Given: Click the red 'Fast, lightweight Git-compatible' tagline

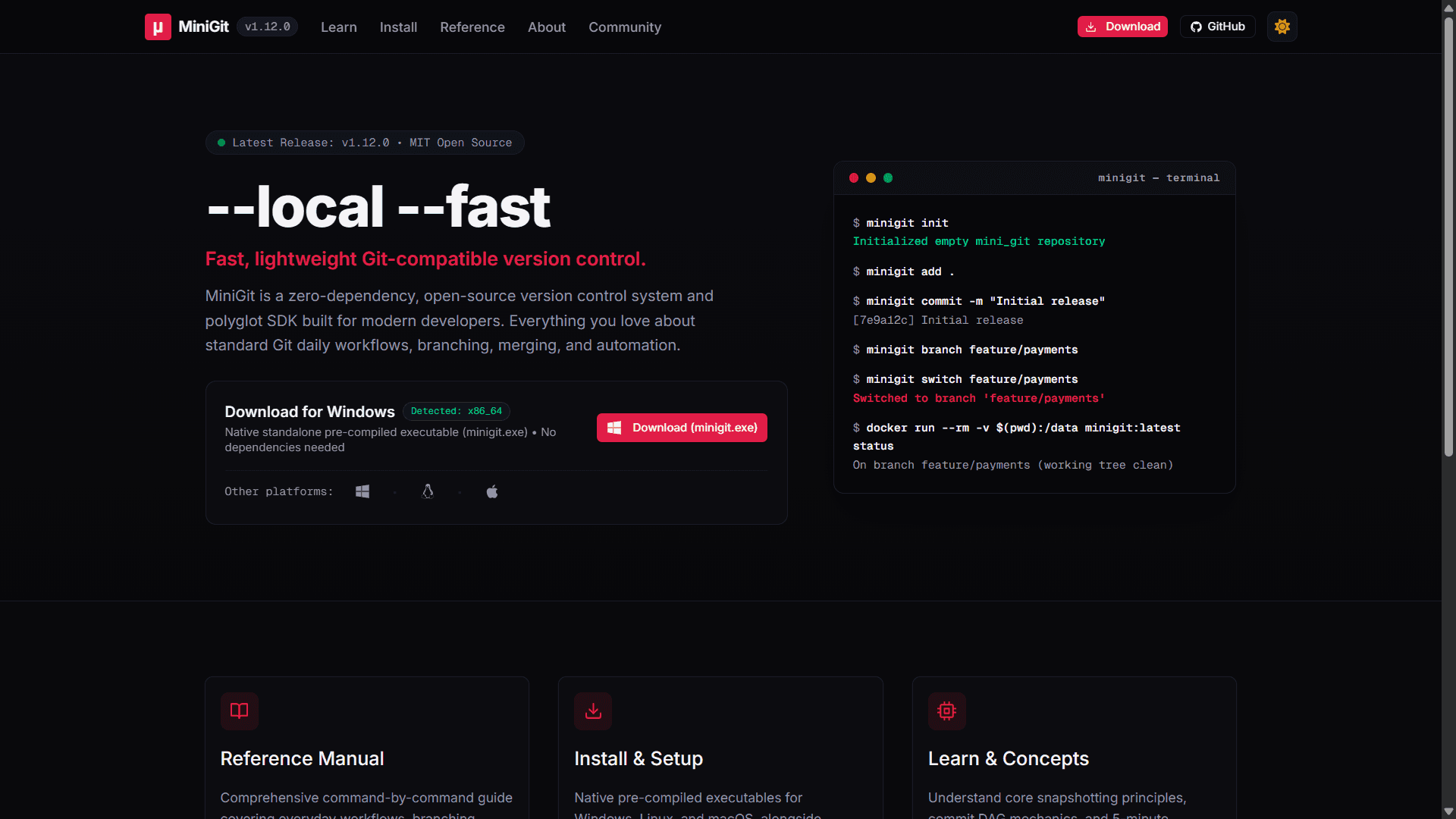Looking at the screenshot, I should [x=425, y=259].
